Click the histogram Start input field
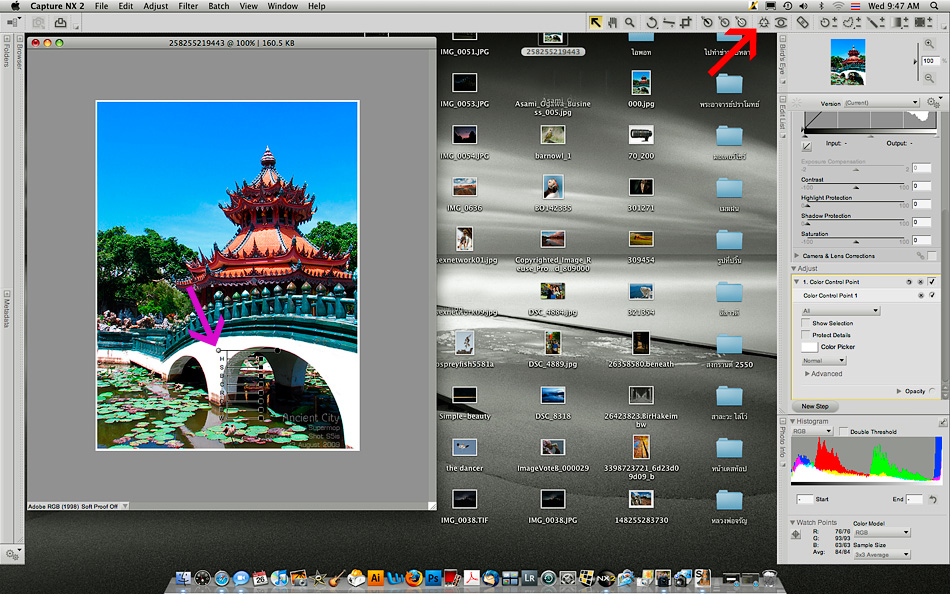This screenshot has height=594, width=950. click(x=805, y=498)
